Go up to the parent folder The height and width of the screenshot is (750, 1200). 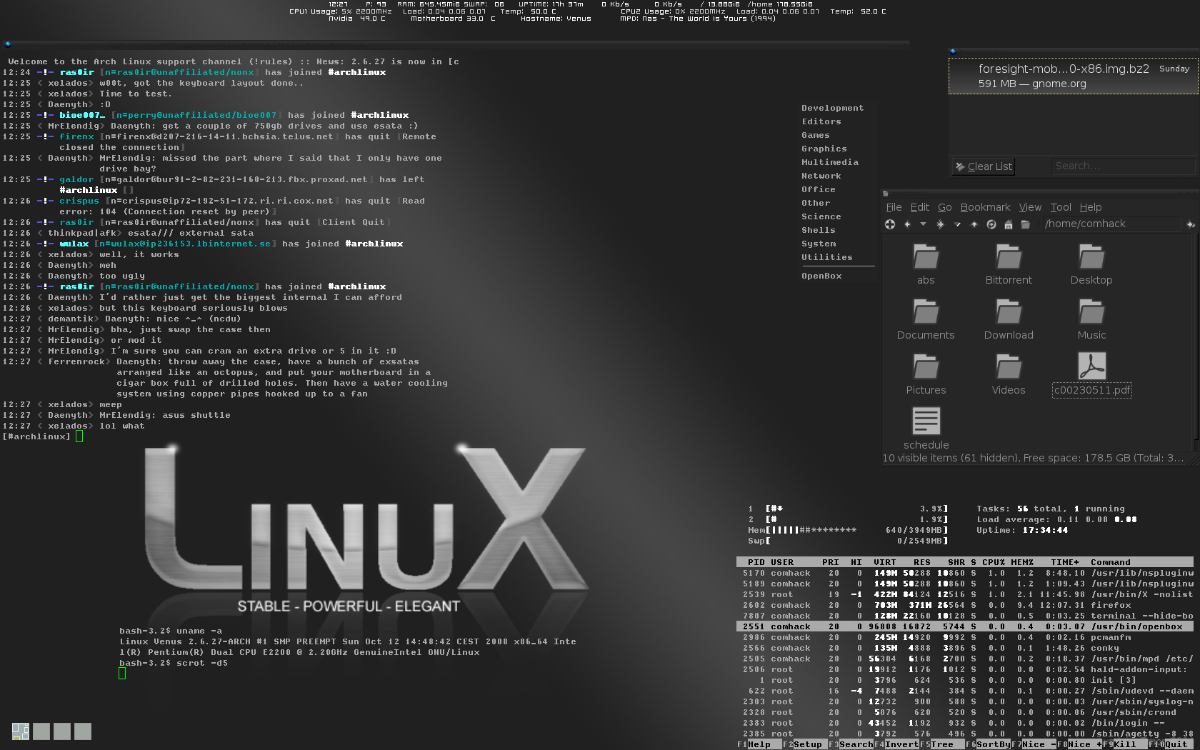pos(974,224)
